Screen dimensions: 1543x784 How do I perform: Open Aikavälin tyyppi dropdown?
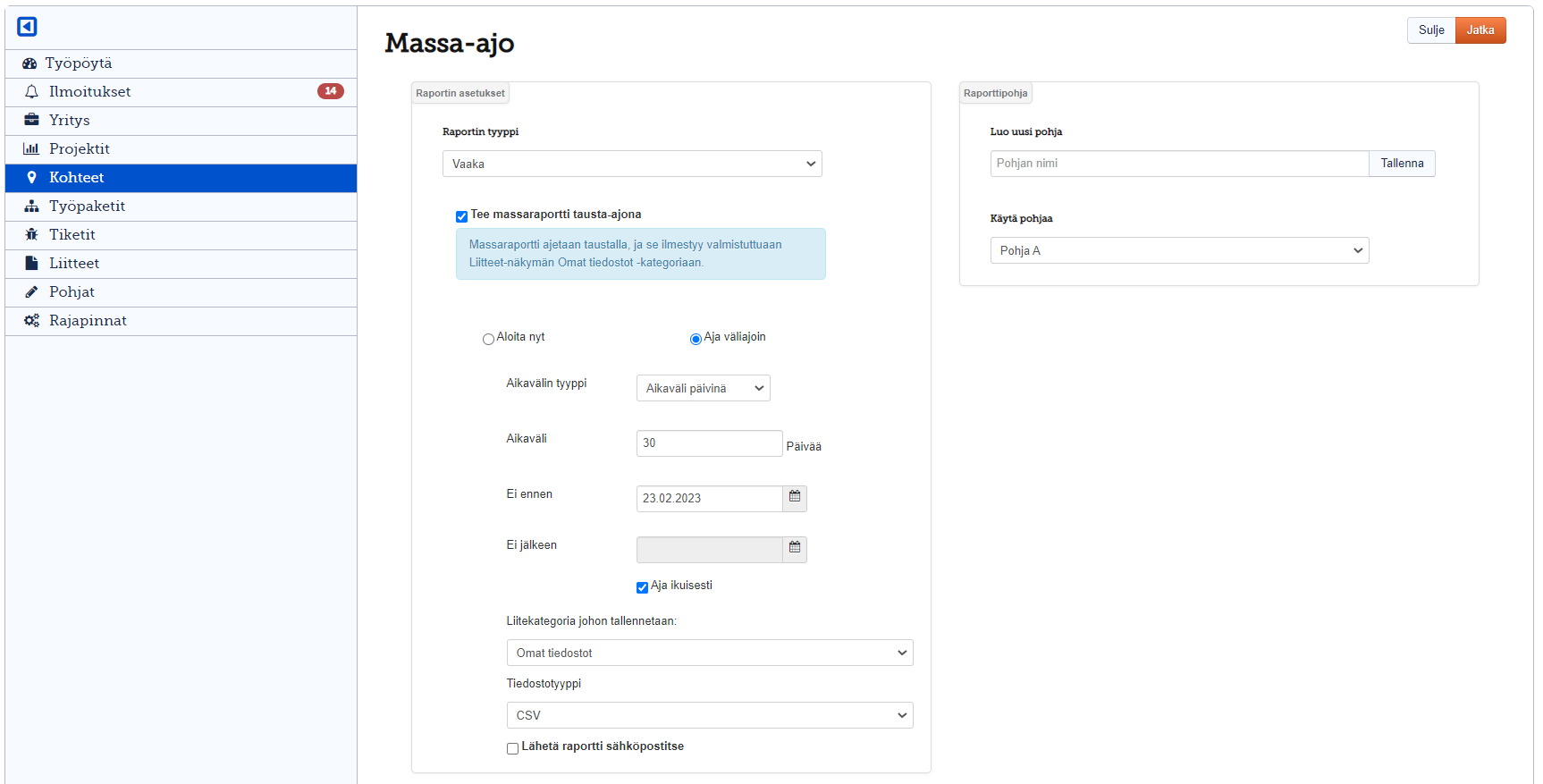704,388
